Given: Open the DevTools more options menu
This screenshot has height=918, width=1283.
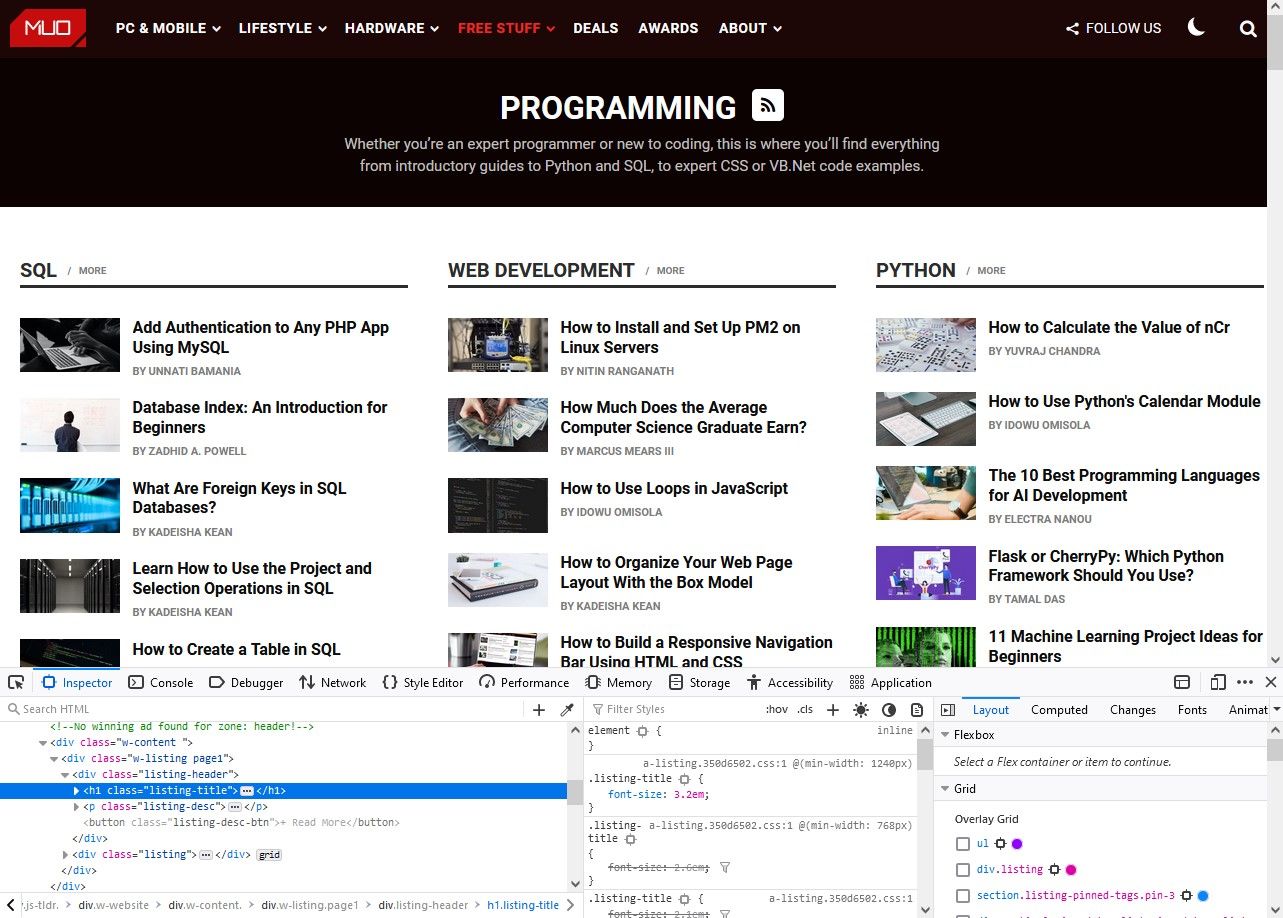Looking at the screenshot, I should tap(1245, 682).
